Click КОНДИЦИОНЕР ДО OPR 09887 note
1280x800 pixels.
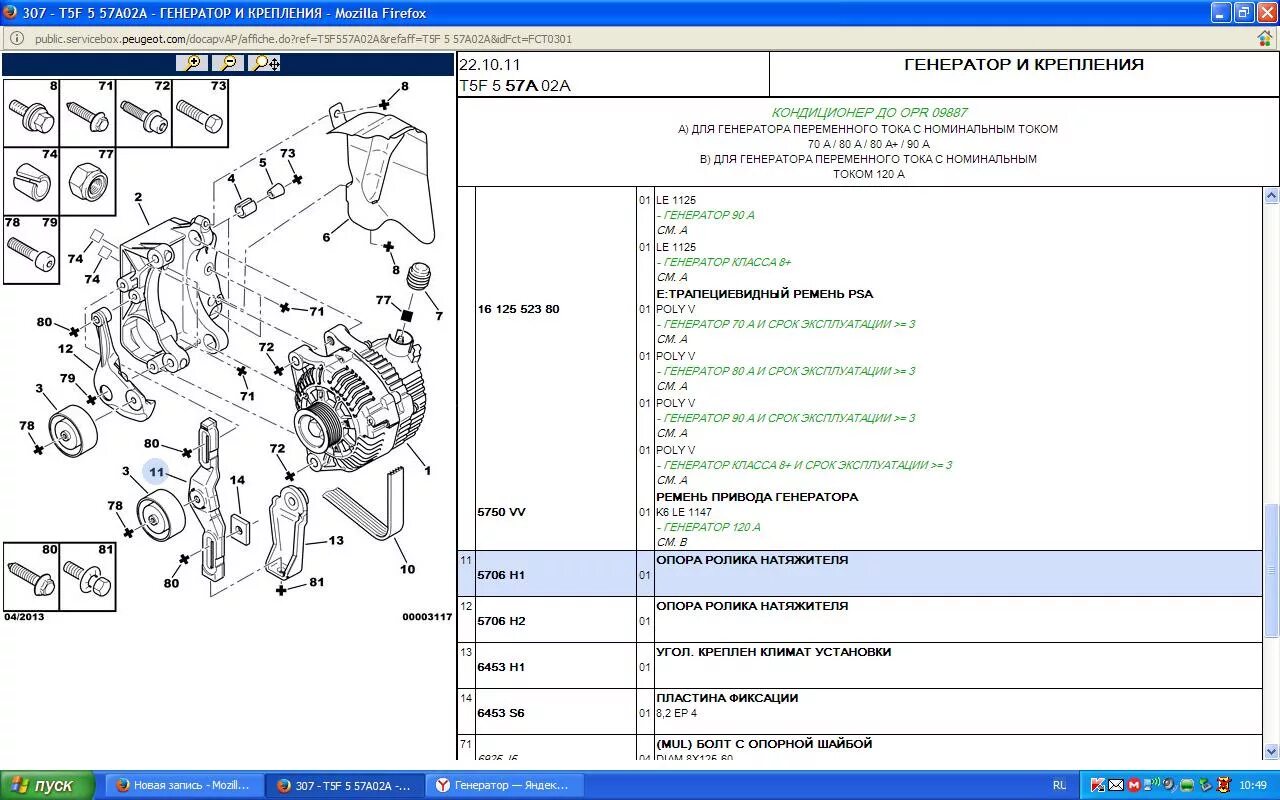pyautogui.click(x=869, y=113)
